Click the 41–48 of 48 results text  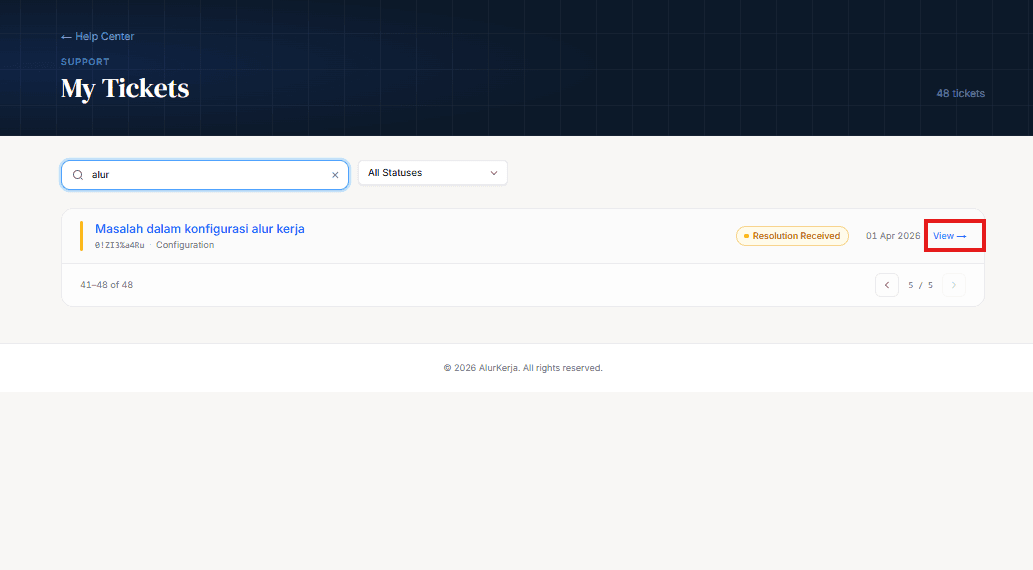point(106,285)
